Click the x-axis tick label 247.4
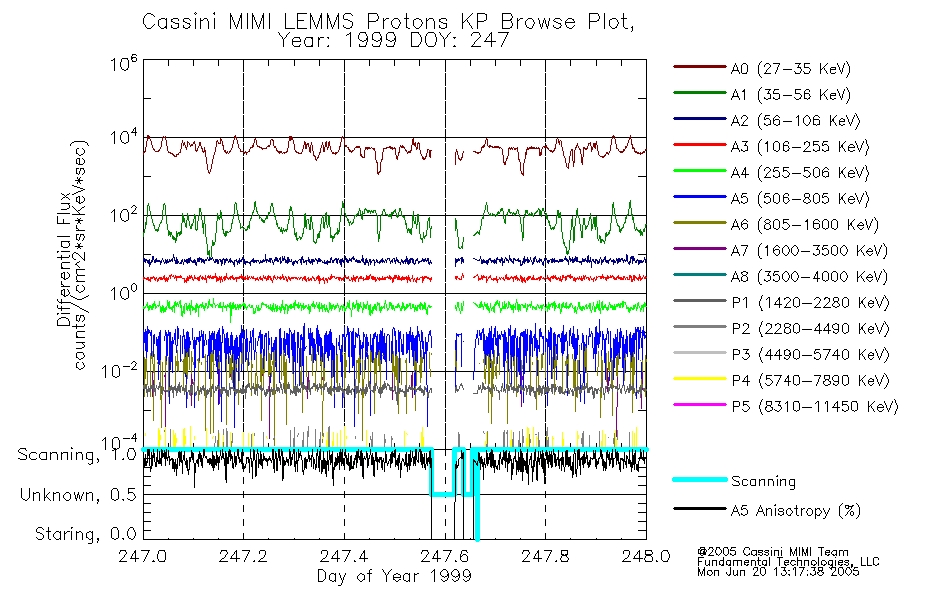 [x=344, y=556]
